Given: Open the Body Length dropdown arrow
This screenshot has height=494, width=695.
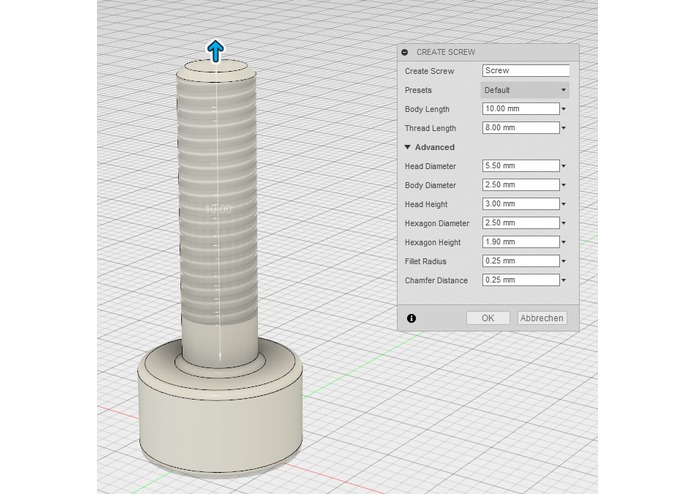Looking at the screenshot, I should [x=564, y=109].
